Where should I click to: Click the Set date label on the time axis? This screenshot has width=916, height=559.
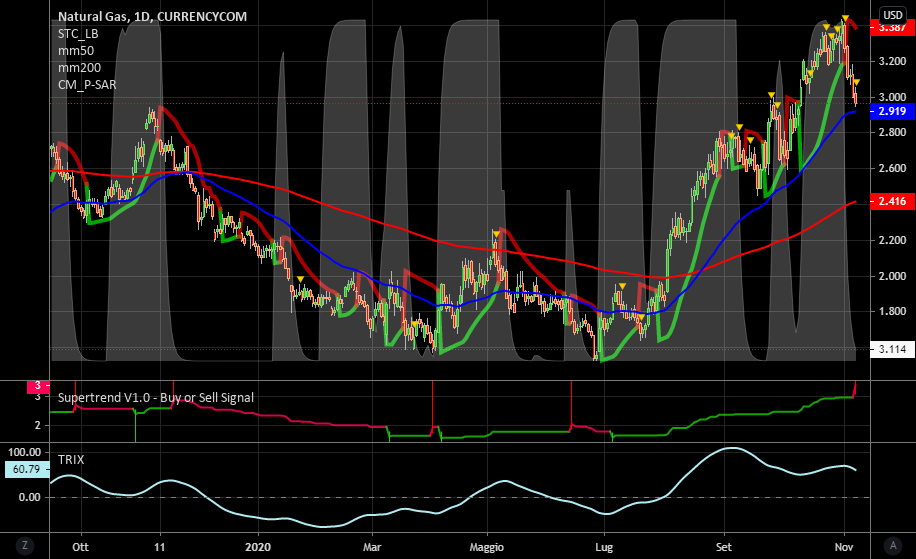(724, 547)
